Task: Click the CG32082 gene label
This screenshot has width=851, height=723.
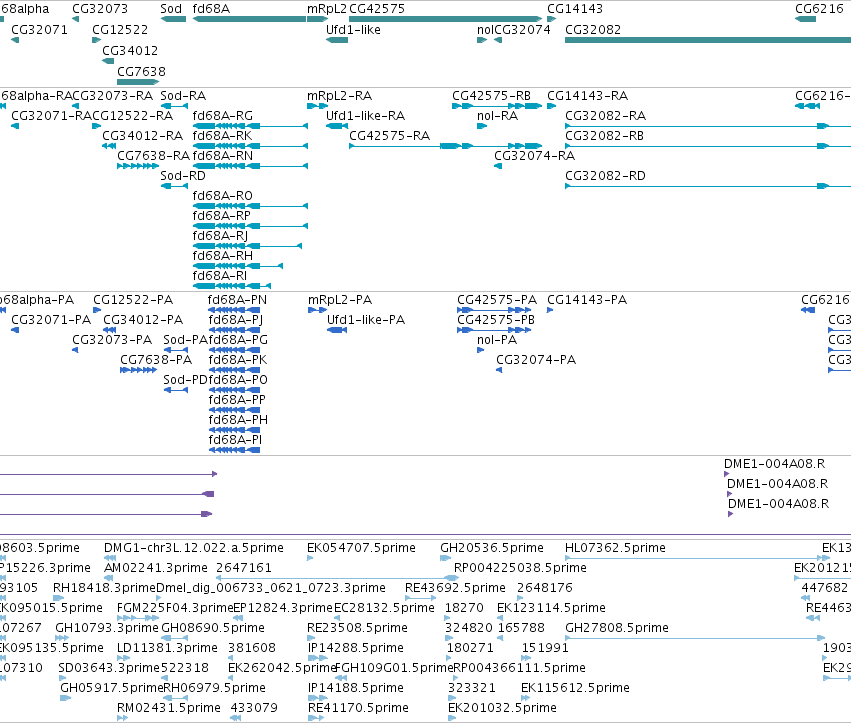Action: (x=593, y=30)
